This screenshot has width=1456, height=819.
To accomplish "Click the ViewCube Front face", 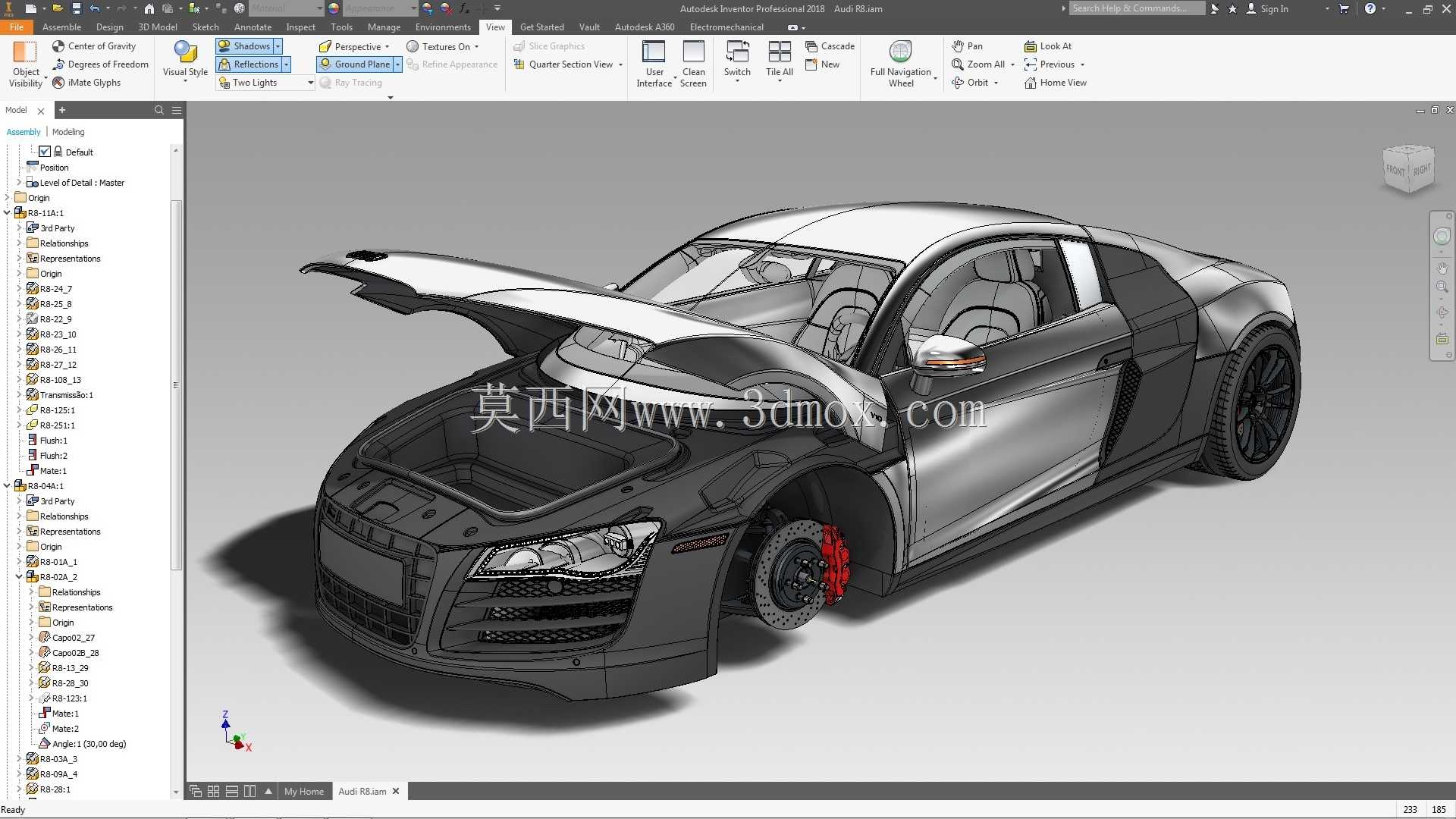I will click(1395, 170).
